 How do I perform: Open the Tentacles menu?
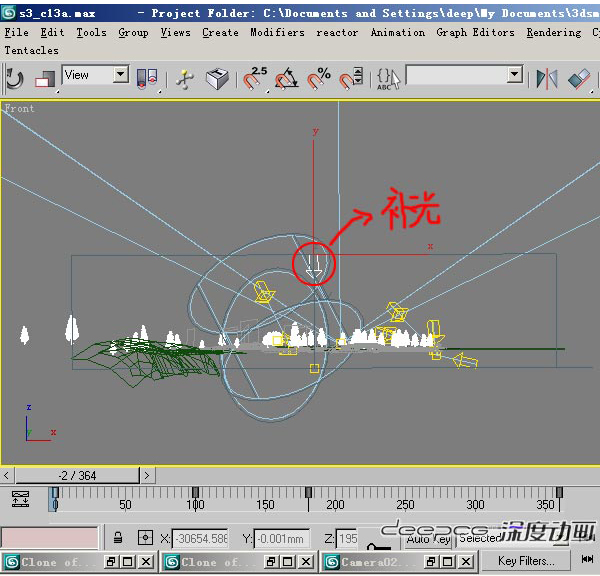click(x=32, y=51)
